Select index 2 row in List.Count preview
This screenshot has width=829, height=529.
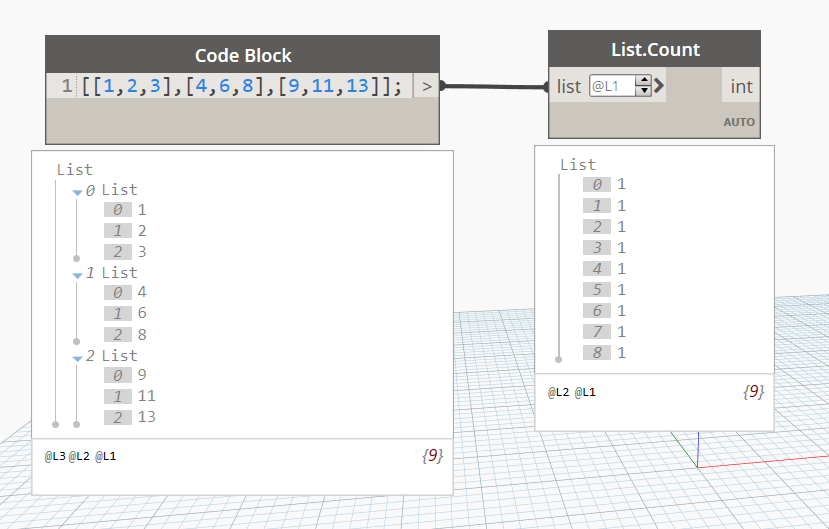[x=604, y=227]
